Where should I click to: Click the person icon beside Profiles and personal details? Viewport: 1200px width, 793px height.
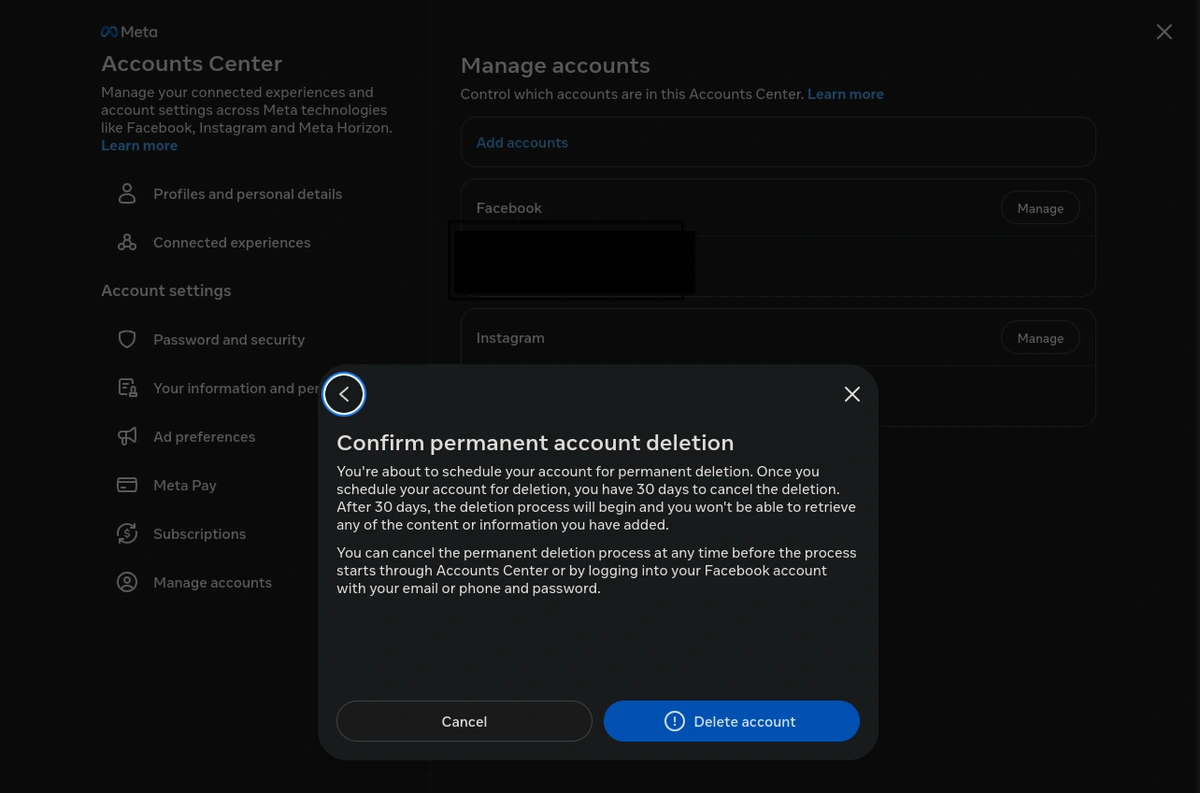(x=127, y=194)
